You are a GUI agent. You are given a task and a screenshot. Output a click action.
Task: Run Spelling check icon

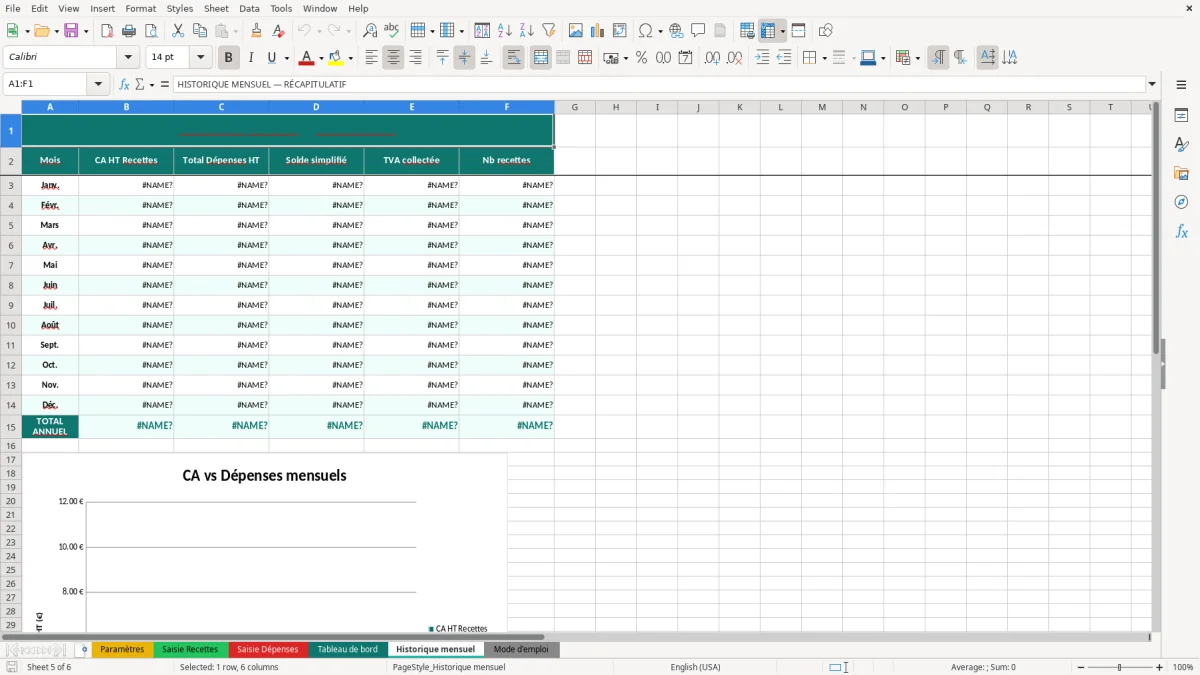(392, 31)
